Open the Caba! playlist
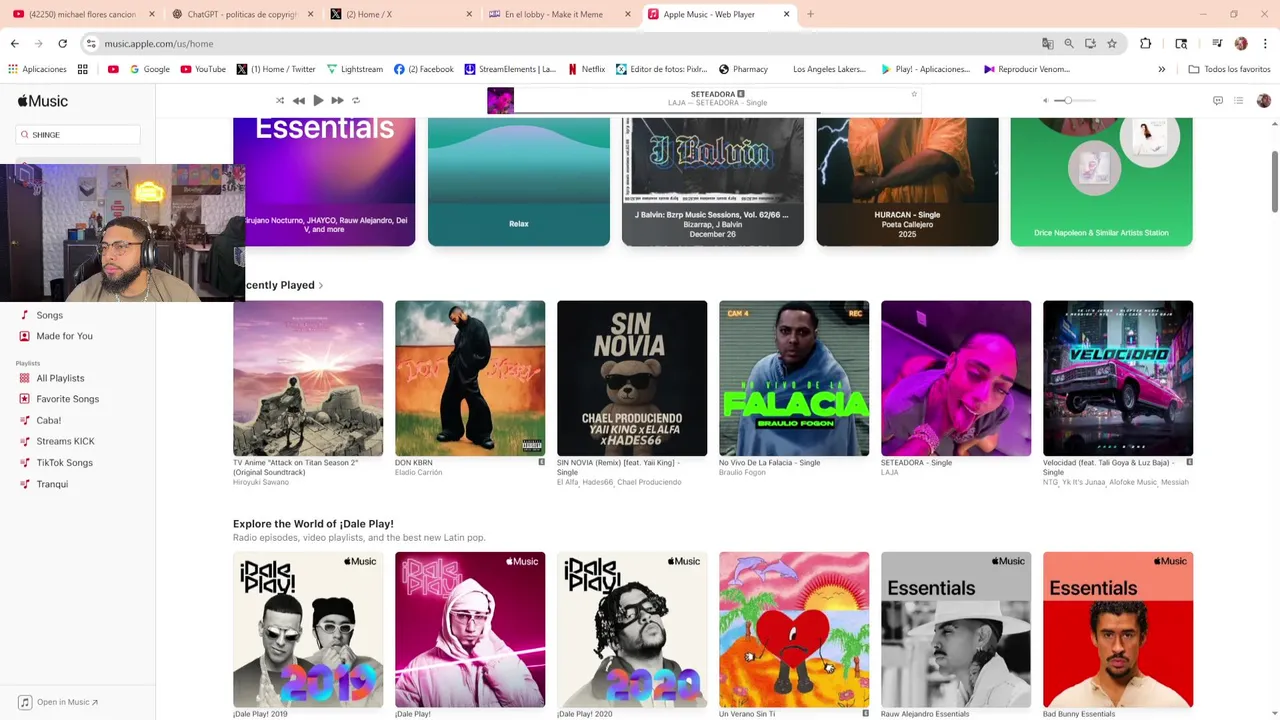This screenshot has height=720, width=1280. (48, 420)
